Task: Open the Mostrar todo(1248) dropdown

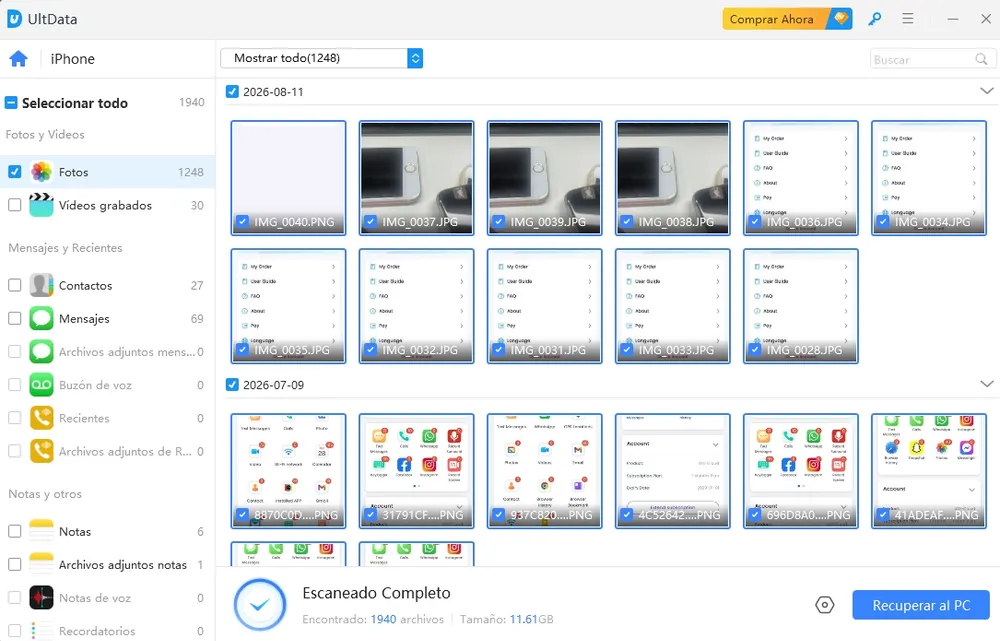Action: pos(321,58)
